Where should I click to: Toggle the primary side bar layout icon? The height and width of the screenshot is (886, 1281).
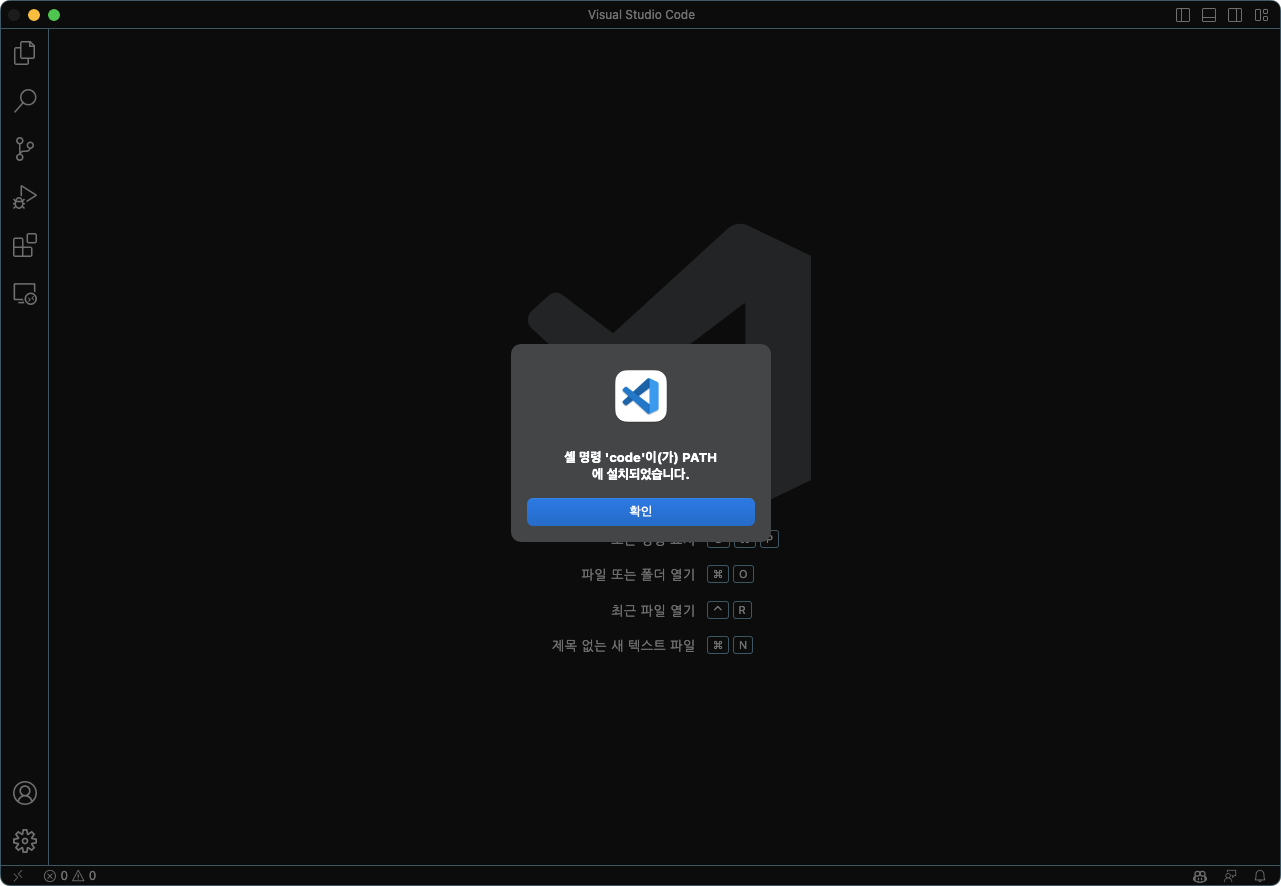1183,15
